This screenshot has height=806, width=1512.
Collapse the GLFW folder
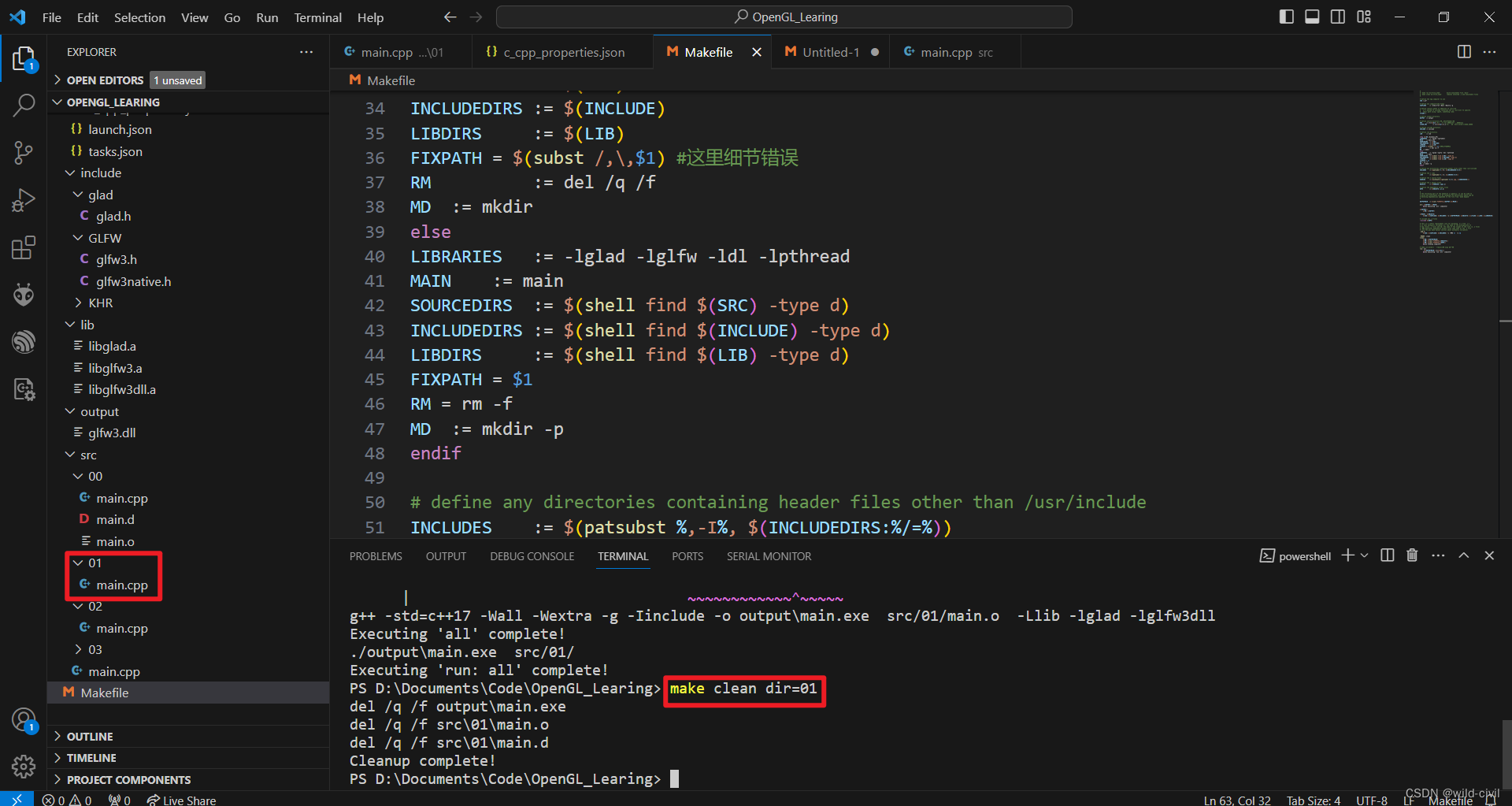188,238
